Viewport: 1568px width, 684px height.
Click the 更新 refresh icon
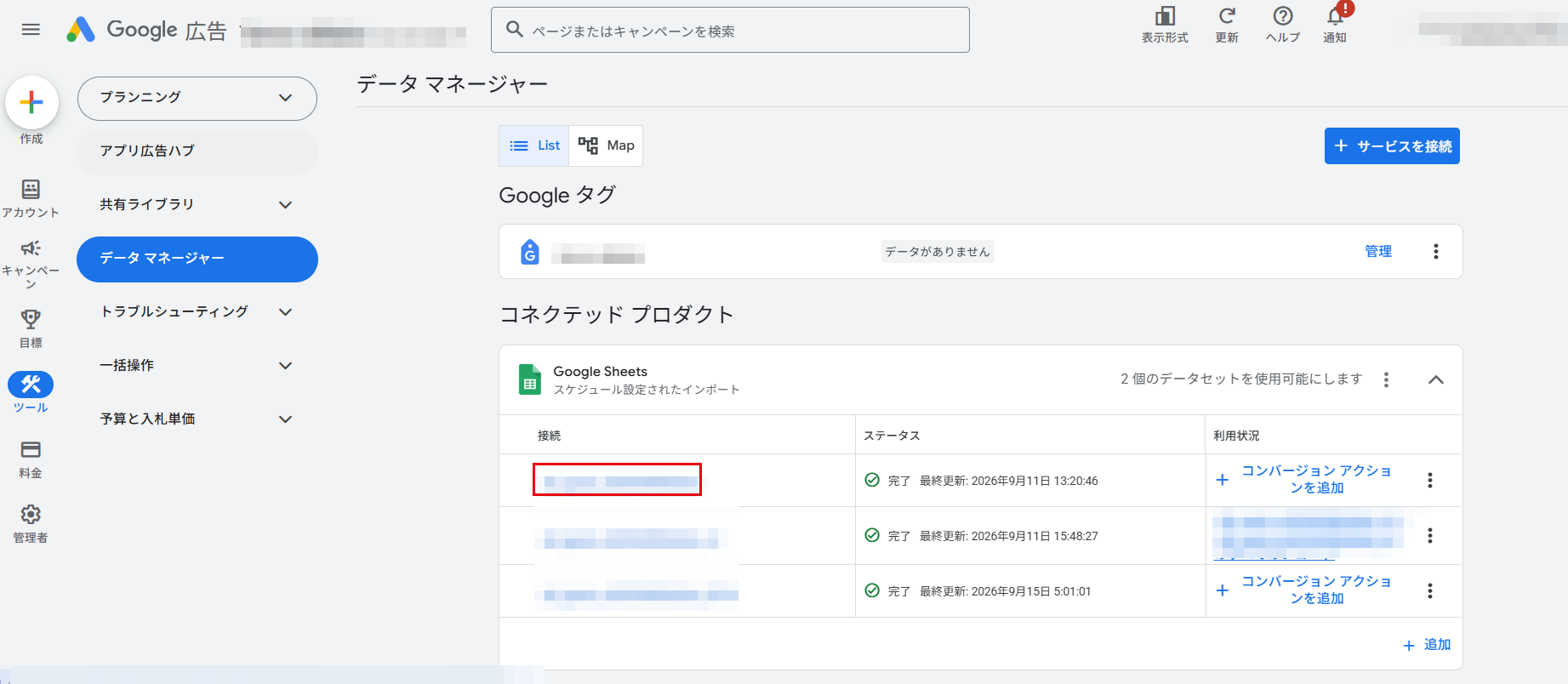[x=1227, y=25]
